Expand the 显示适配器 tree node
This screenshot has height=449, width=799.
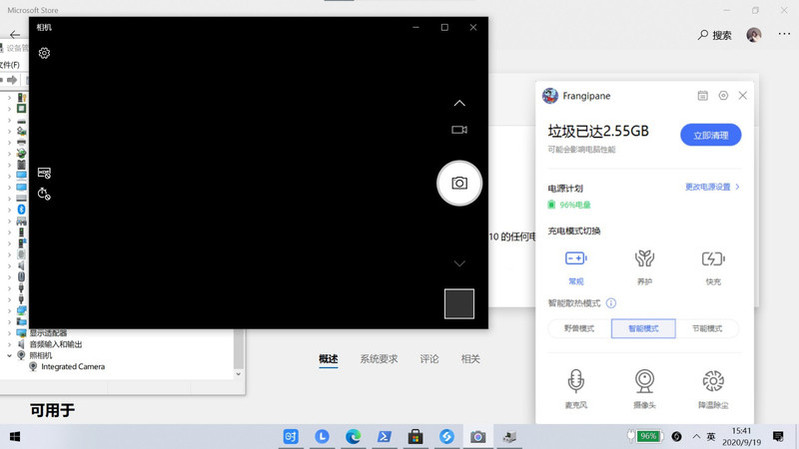[x=10, y=333]
